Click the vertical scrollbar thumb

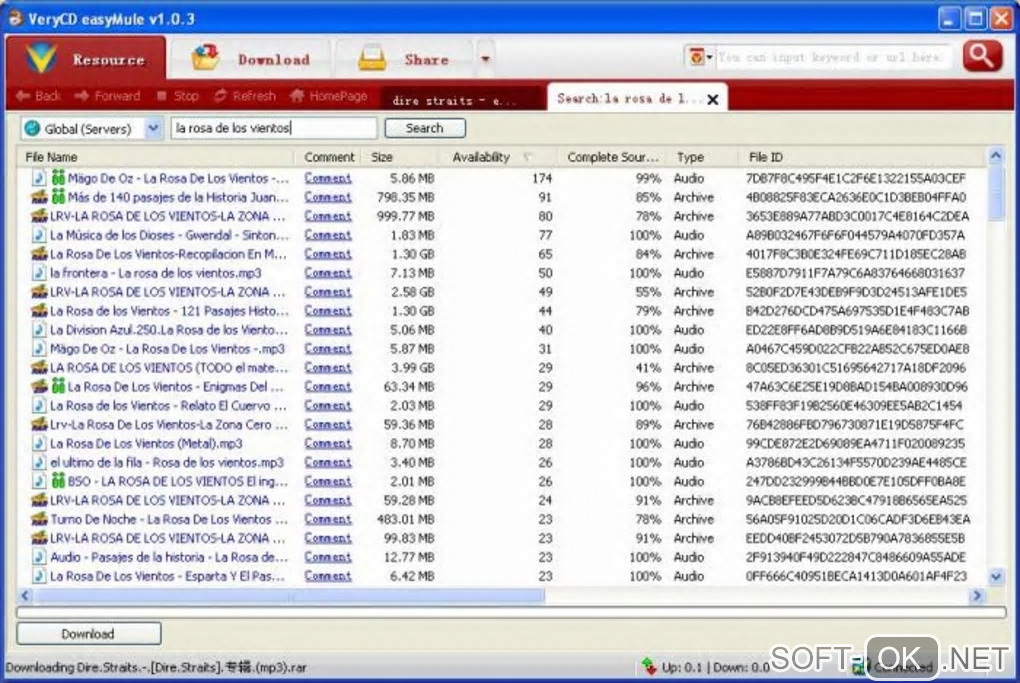[995, 194]
